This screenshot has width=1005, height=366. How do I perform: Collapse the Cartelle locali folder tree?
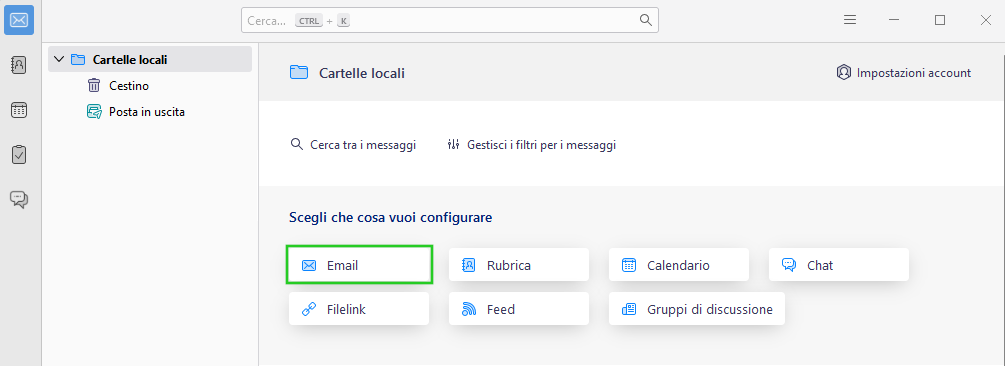coord(59,60)
